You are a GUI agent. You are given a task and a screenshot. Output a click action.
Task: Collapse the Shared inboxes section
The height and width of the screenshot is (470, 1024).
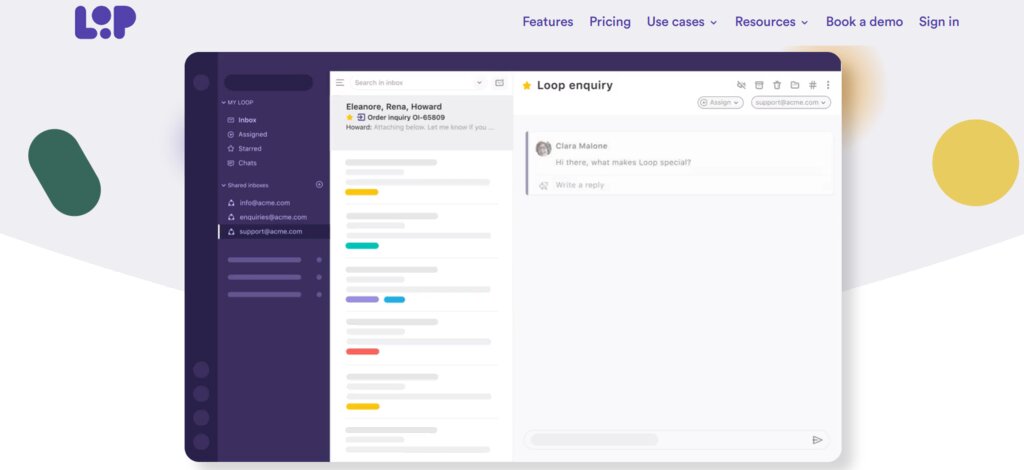(245, 185)
